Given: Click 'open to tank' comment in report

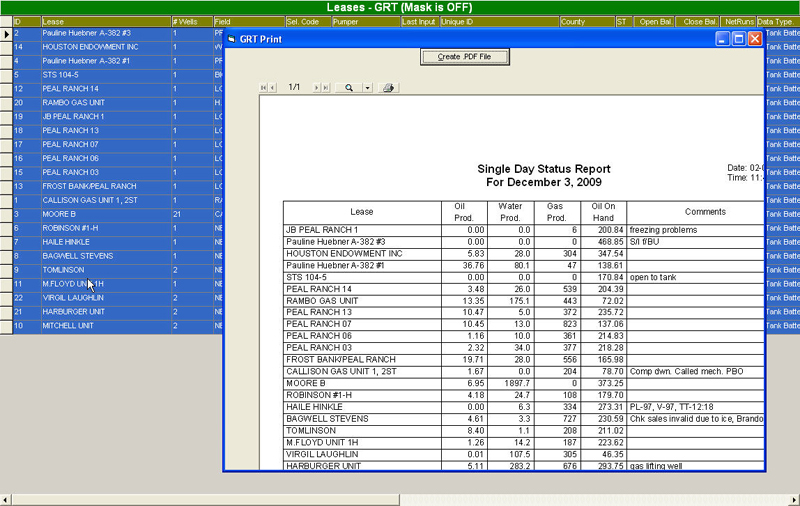Looking at the screenshot, I should pos(653,277).
